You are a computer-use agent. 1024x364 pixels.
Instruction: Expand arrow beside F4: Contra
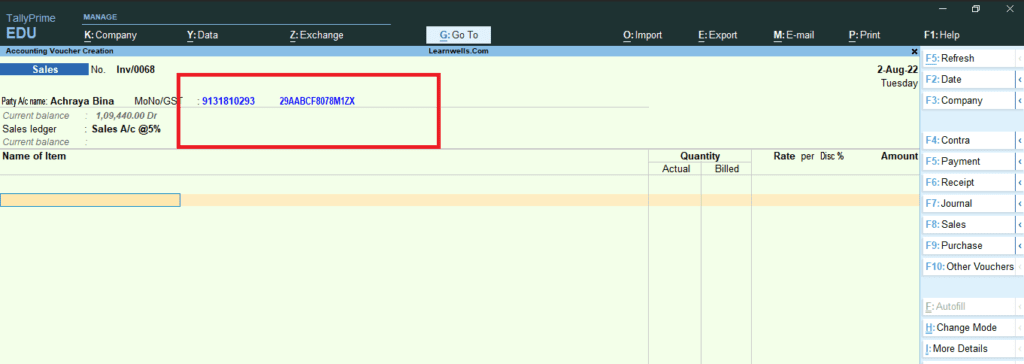click(x=1019, y=140)
